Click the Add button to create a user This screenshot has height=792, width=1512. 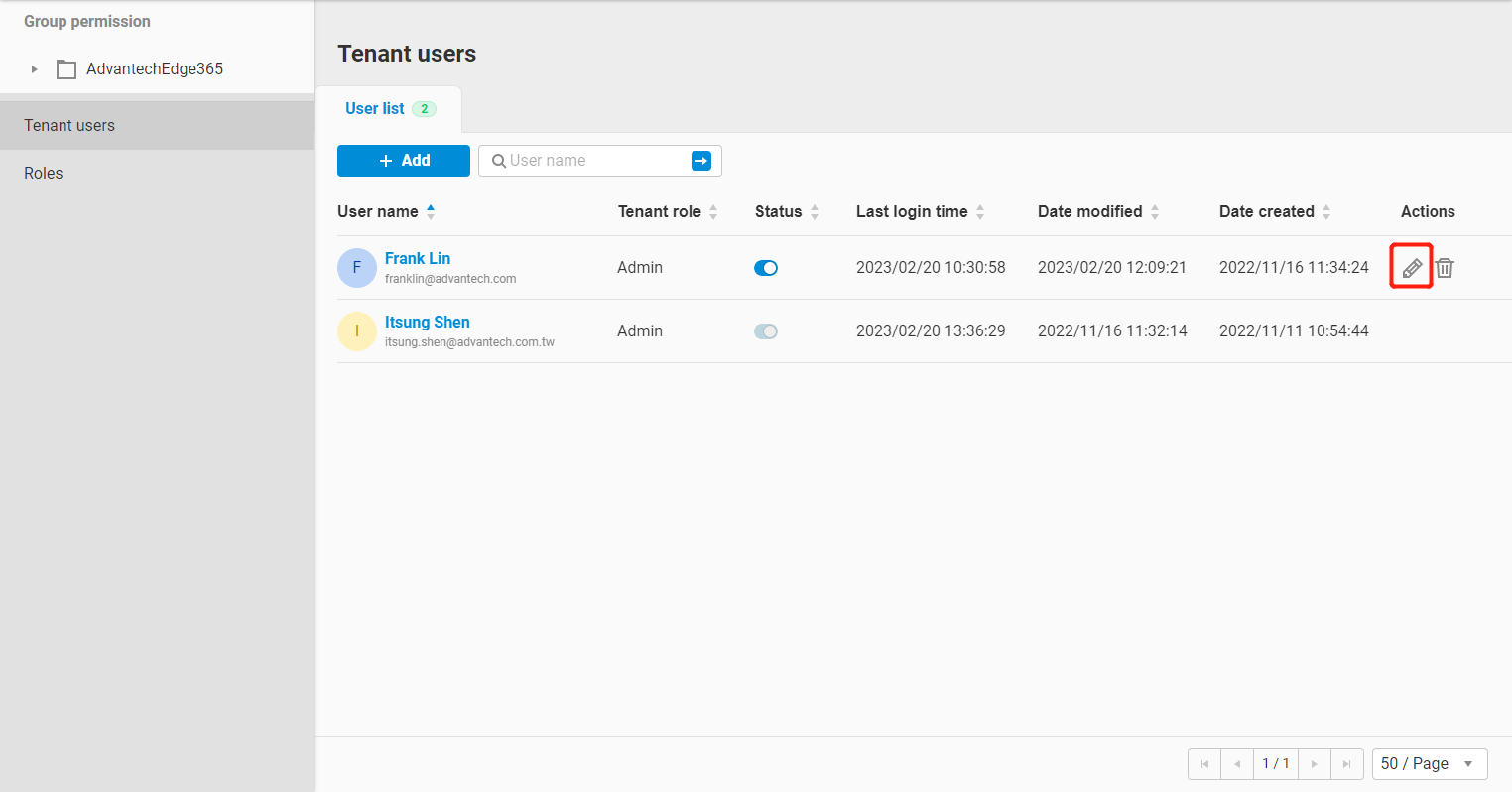403,160
